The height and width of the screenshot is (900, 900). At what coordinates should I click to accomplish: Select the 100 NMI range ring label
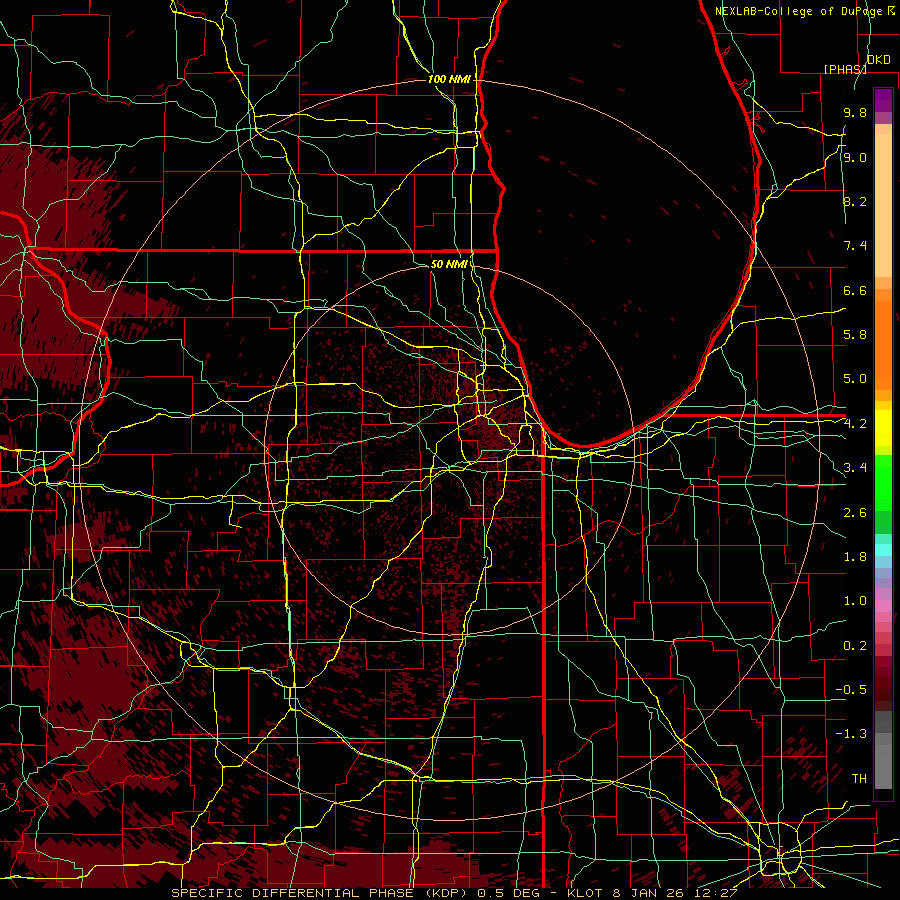tap(449, 79)
